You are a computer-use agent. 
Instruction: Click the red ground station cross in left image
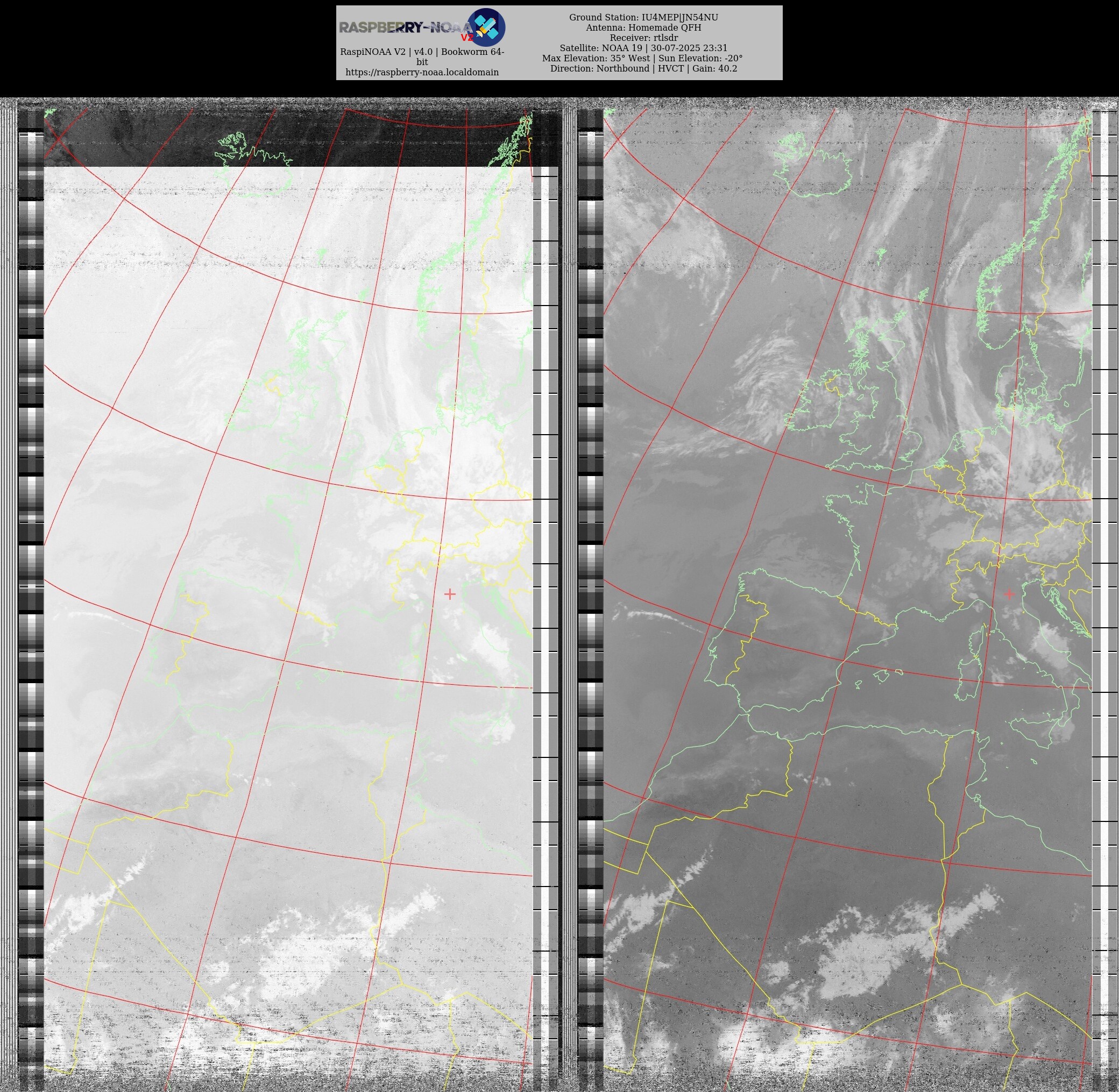tap(450, 594)
